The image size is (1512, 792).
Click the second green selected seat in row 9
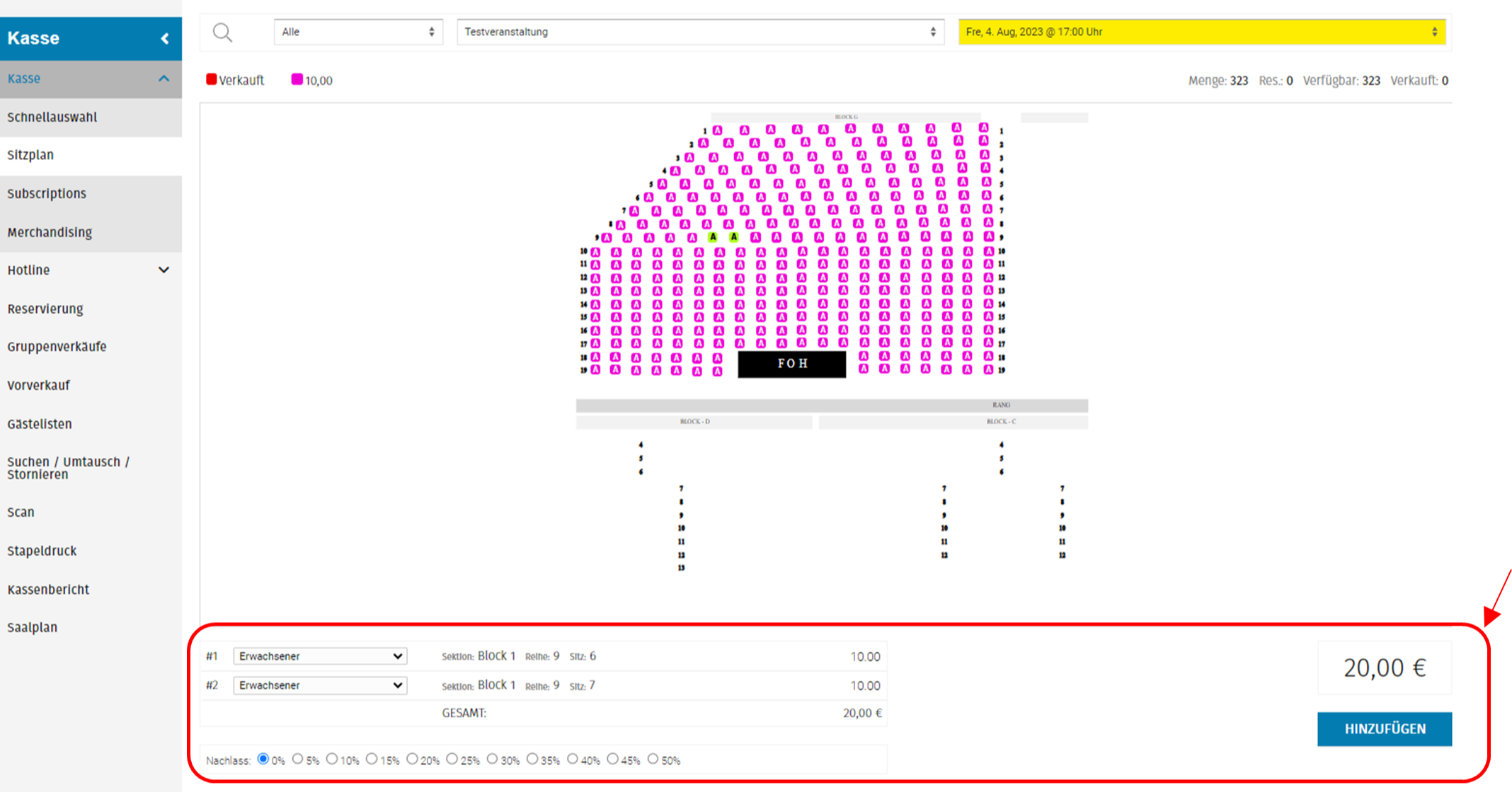pos(734,237)
